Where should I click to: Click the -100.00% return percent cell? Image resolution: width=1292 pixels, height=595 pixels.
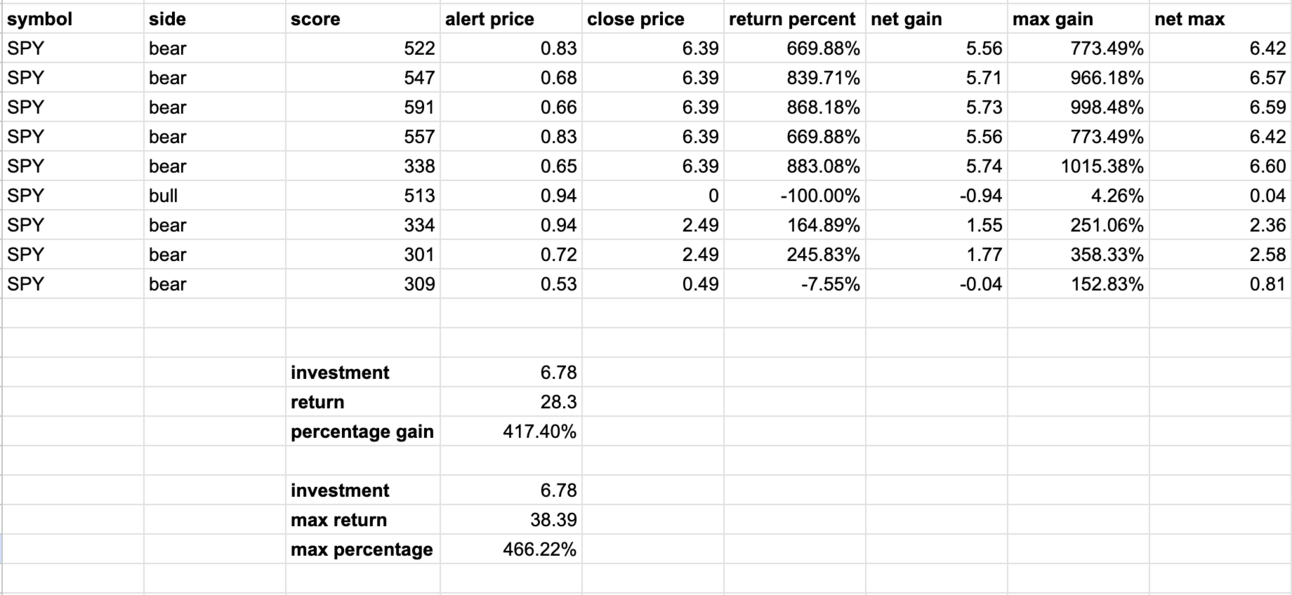point(794,195)
